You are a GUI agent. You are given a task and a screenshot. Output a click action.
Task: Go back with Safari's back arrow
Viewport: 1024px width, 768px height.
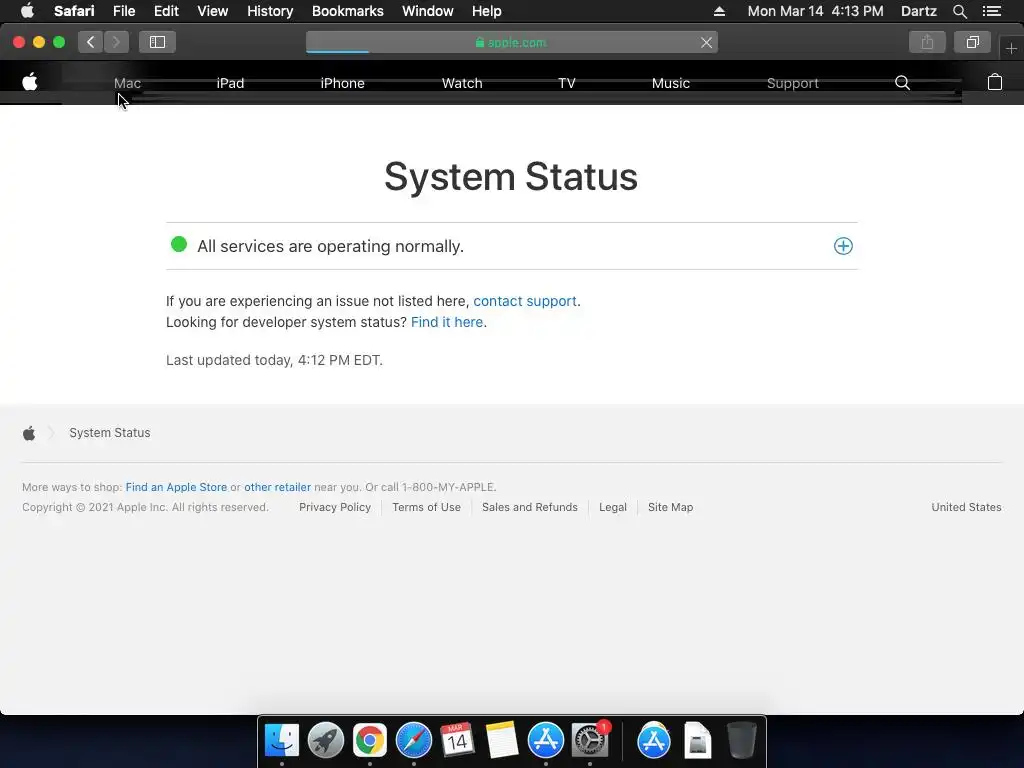tap(91, 42)
